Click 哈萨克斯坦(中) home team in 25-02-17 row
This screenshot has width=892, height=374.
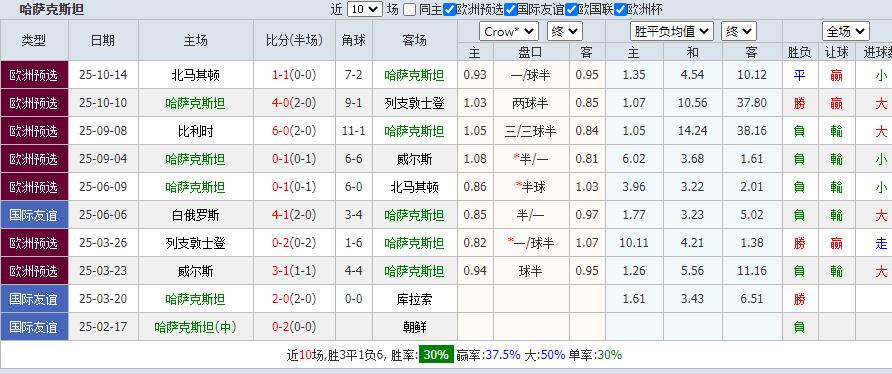point(195,327)
